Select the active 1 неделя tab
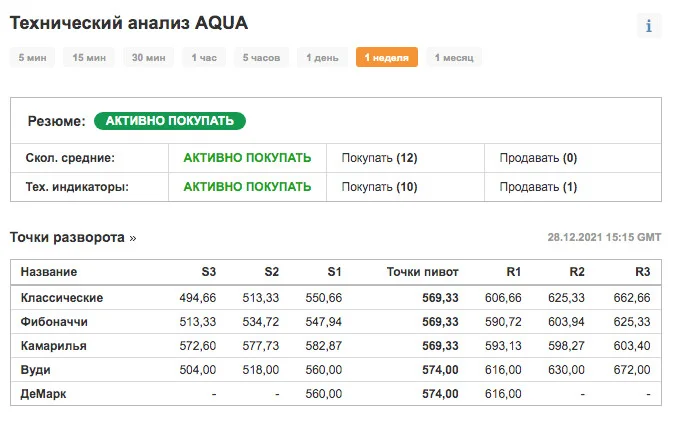 (387, 58)
